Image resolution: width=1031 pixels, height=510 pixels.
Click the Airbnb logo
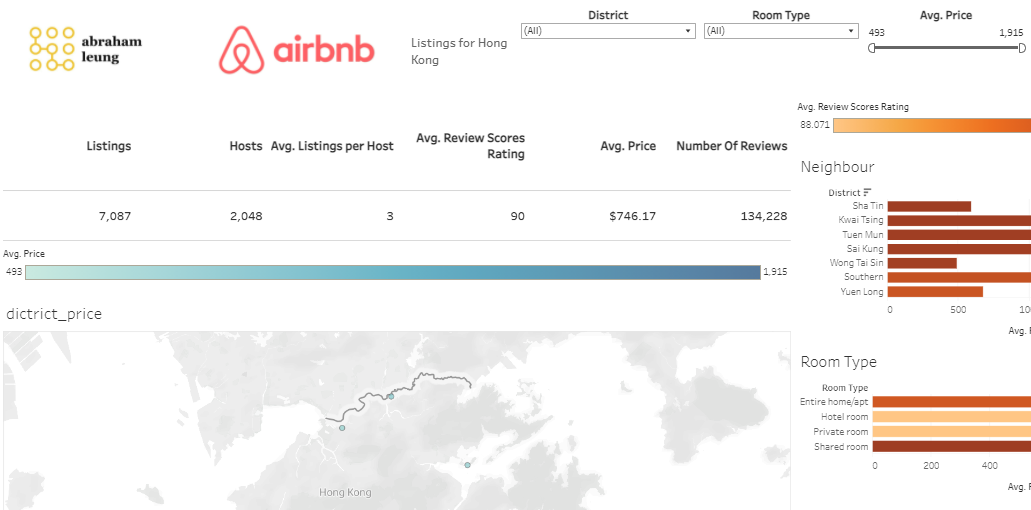pyautogui.click(x=297, y=50)
